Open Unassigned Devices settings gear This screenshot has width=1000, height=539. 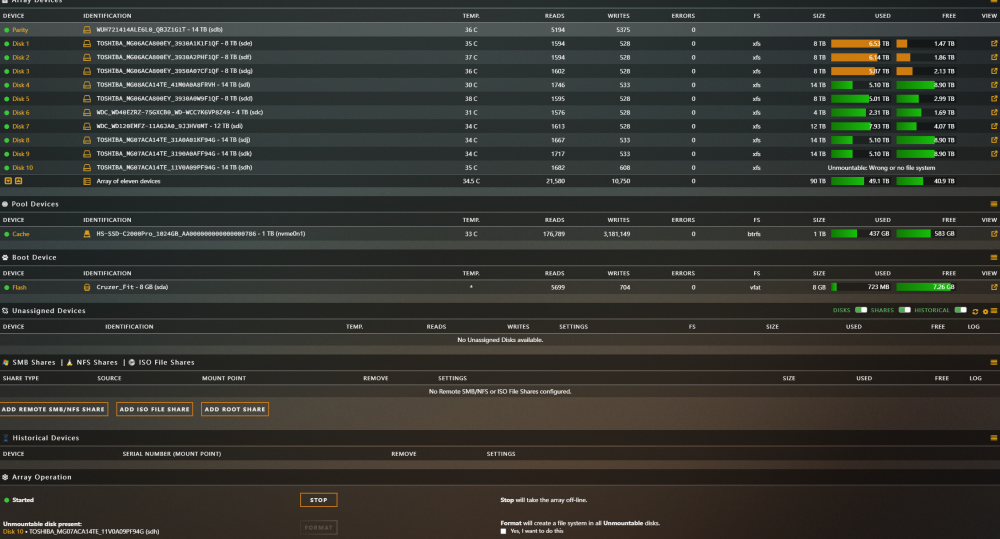click(985, 311)
